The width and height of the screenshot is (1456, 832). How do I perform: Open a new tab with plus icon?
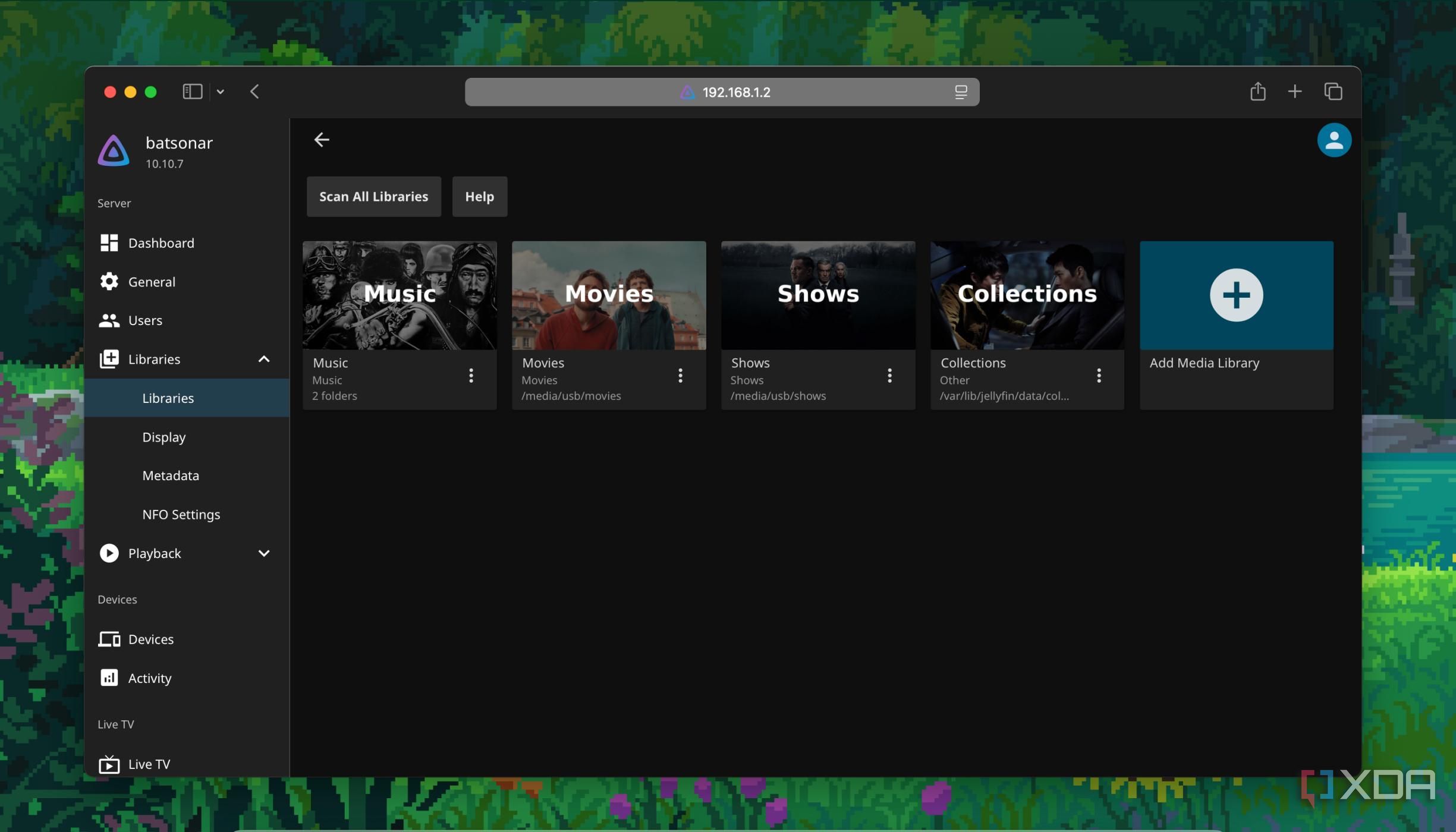1294,92
